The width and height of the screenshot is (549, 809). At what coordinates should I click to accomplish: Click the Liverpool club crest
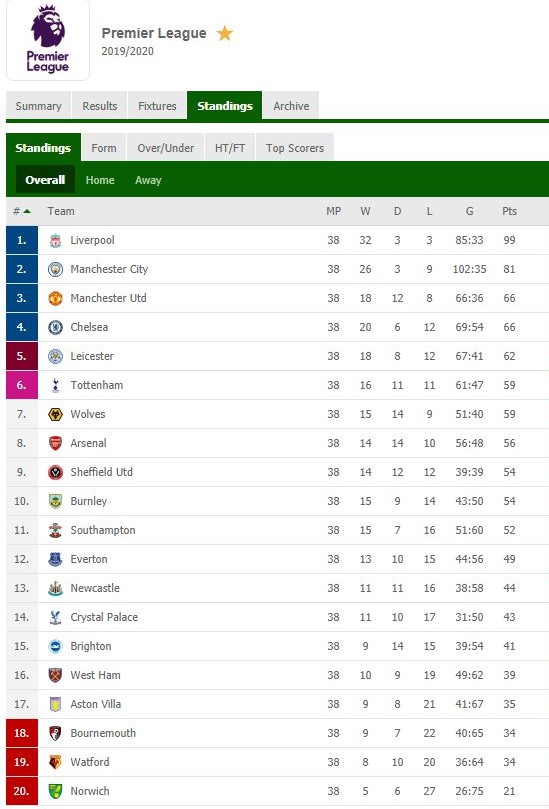[x=55, y=240]
